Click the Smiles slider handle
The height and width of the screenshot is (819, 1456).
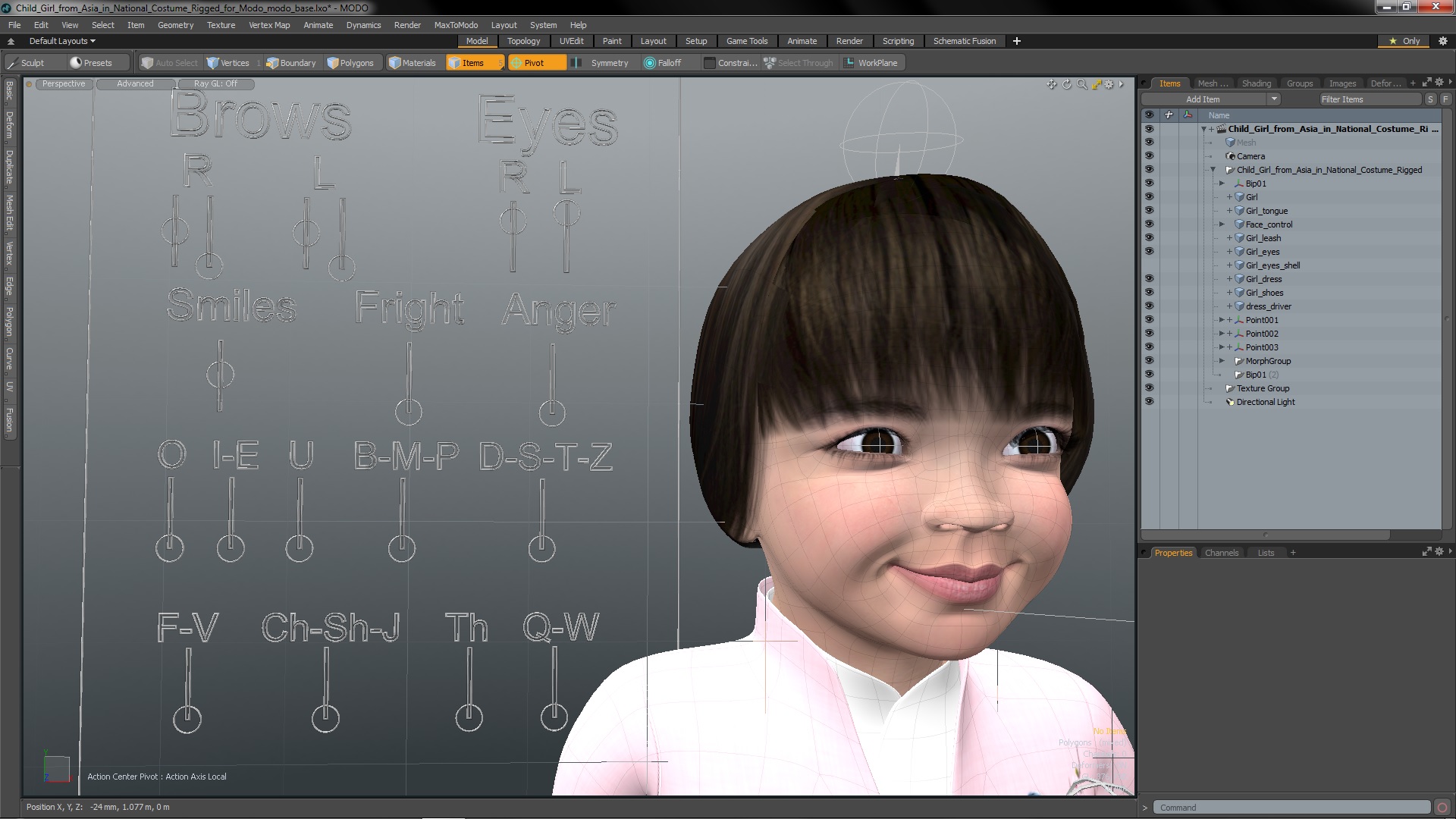(x=220, y=374)
